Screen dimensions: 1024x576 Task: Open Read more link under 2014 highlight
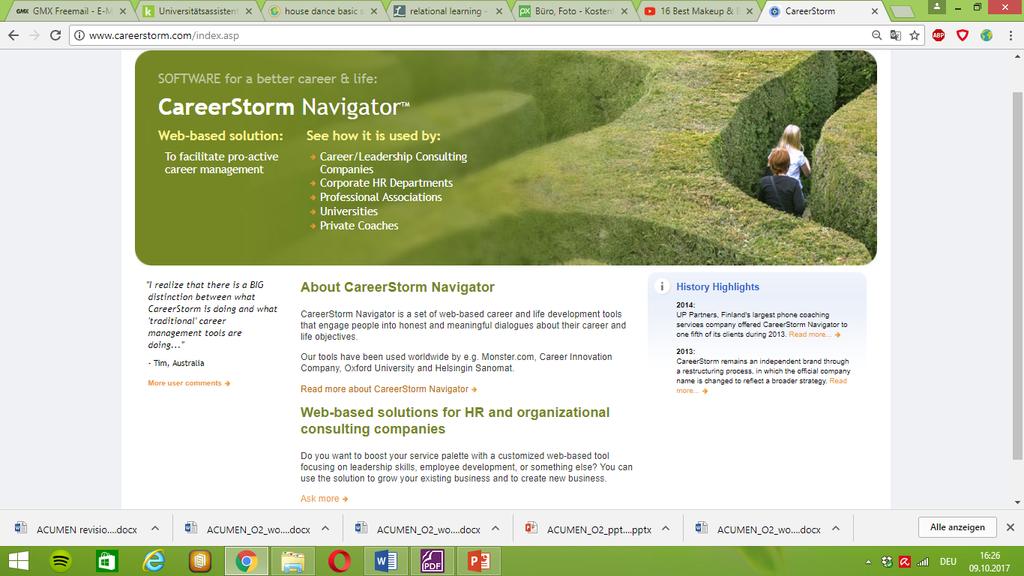tap(814, 334)
